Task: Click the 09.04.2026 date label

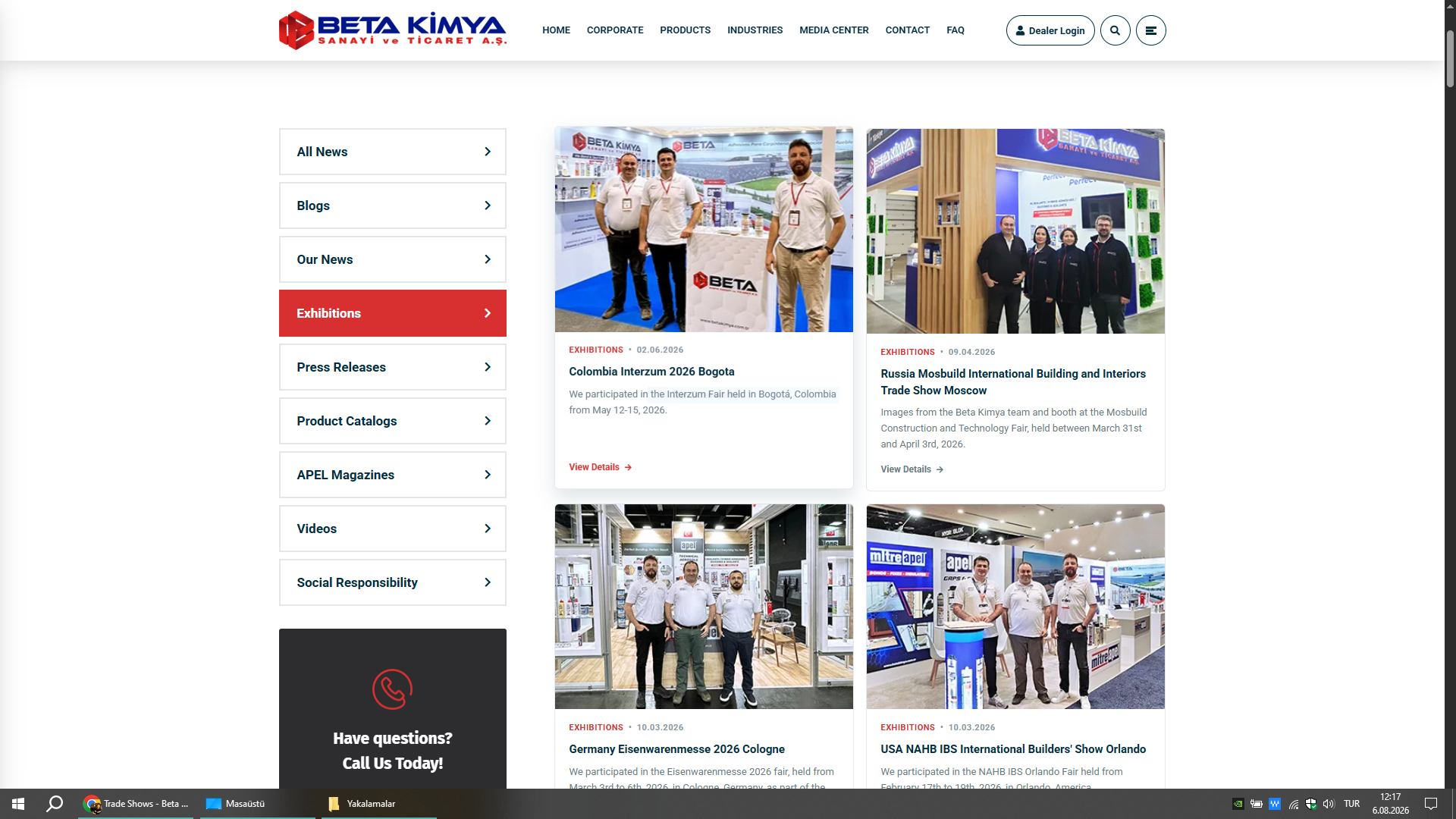Action: click(971, 352)
